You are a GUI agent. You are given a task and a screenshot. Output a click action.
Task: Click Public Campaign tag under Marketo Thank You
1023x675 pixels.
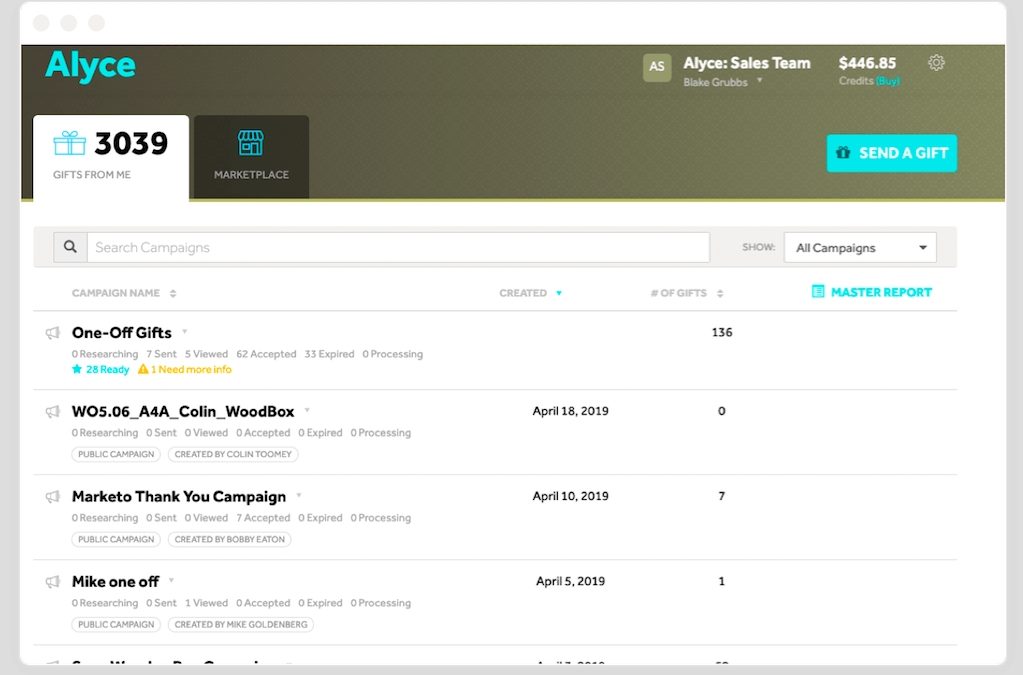(x=116, y=539)
